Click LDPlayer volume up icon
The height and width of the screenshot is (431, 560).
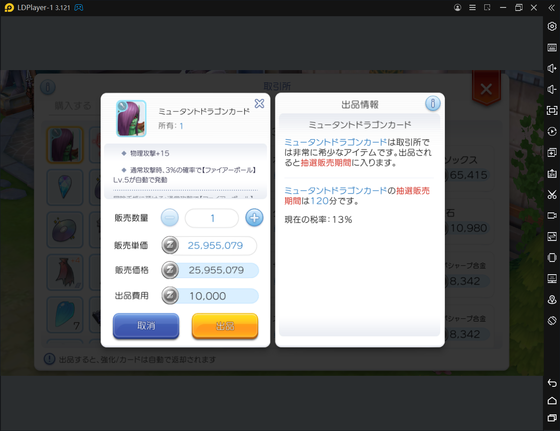552,68
